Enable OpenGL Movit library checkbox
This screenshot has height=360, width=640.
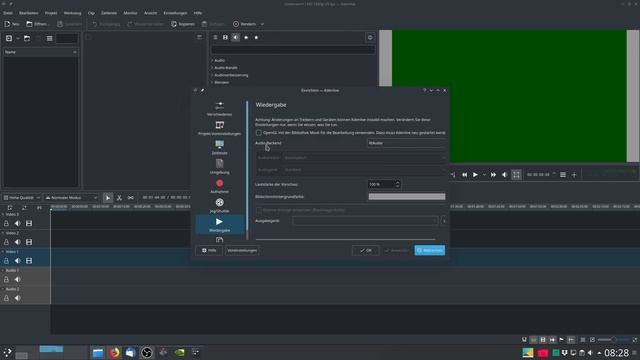(x=258, y=133)
